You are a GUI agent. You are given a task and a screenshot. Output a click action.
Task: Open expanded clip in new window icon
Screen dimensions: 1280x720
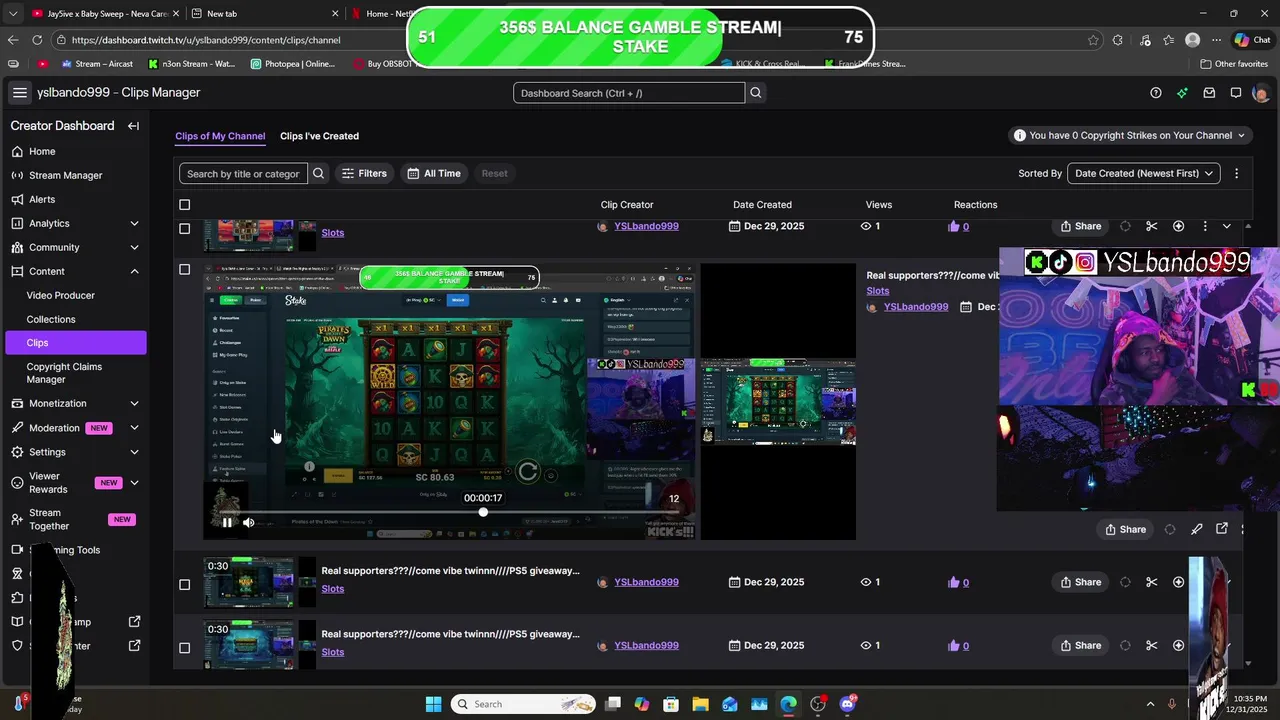click(x=1221, y=529)
